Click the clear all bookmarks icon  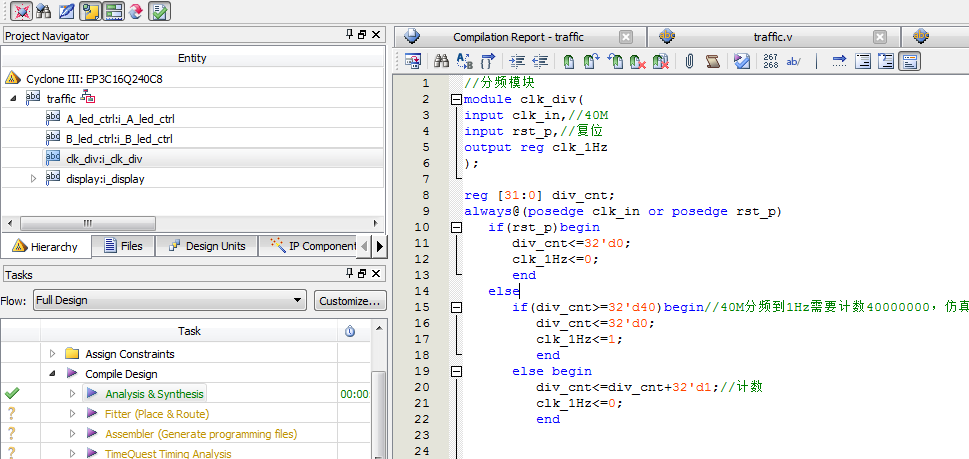click(660, 62)
